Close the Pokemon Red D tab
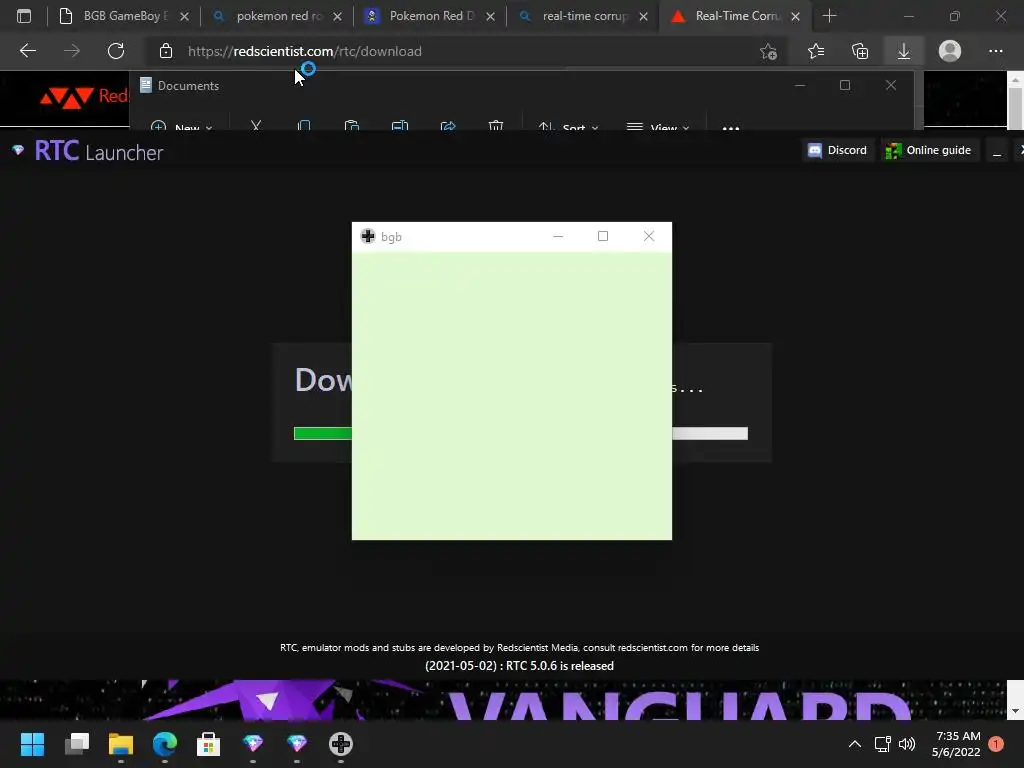The image size is (1024, 768). (x=490, y=17)
